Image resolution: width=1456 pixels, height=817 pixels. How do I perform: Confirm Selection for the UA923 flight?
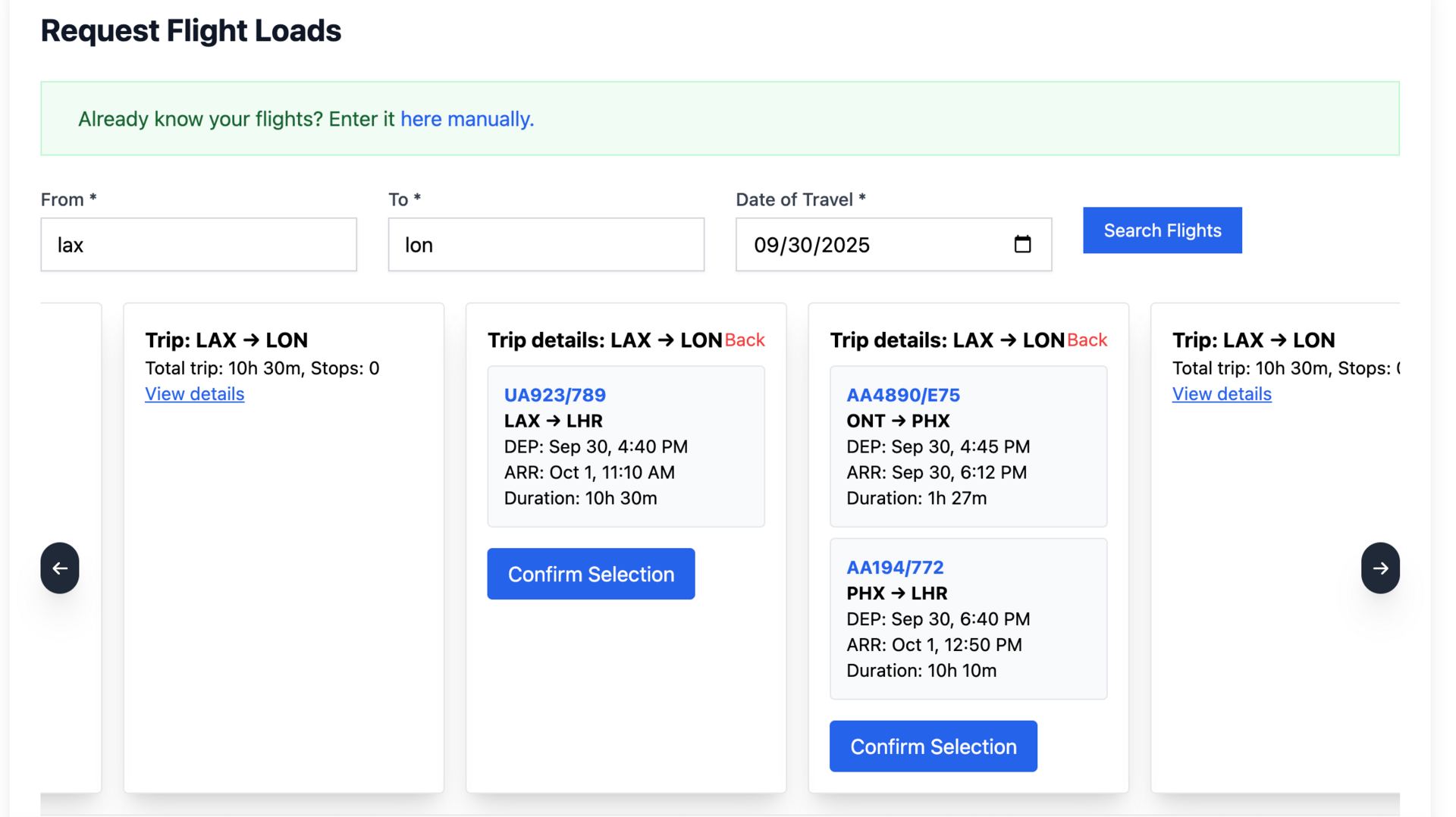(591, 574)
